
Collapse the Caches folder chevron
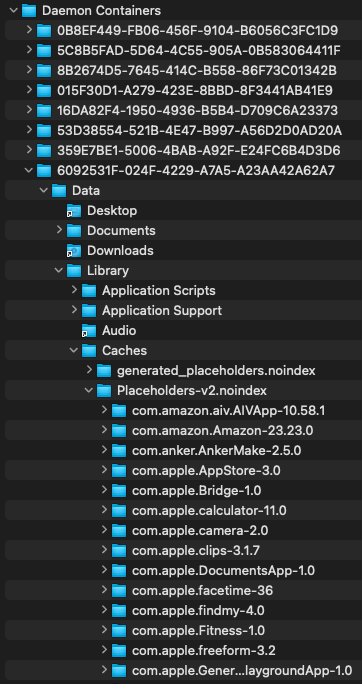[74, 351]
